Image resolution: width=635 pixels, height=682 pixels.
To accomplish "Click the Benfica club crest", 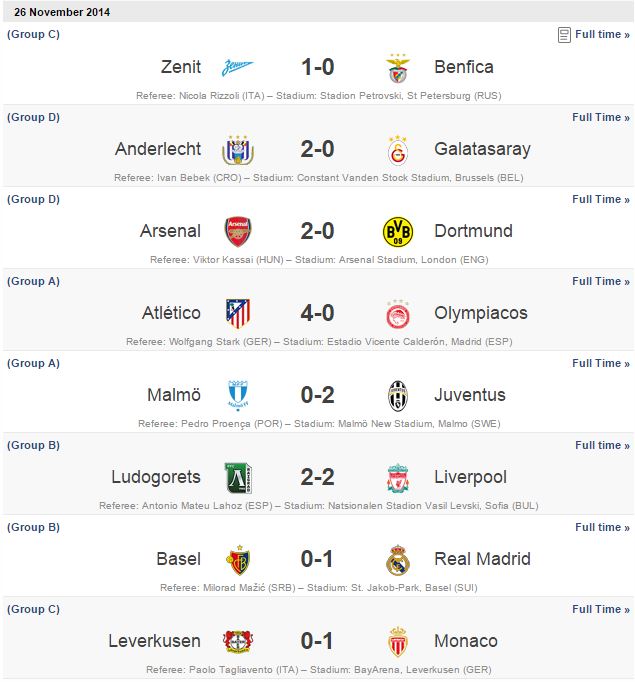I will click(x=398, y=68).
